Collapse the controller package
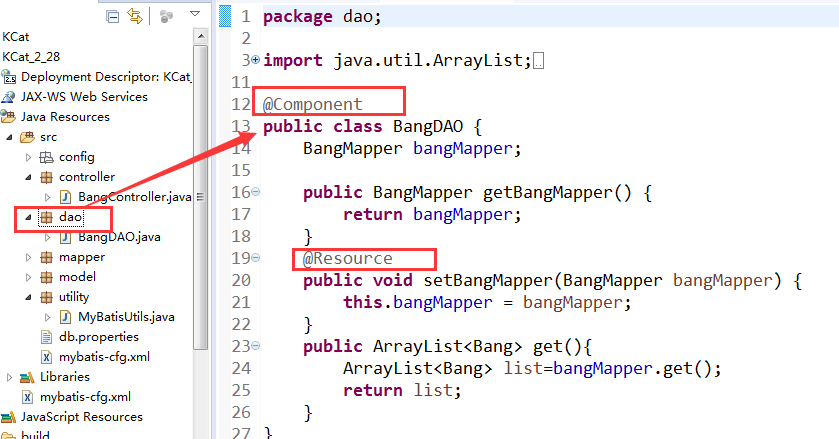 [28, 177]
